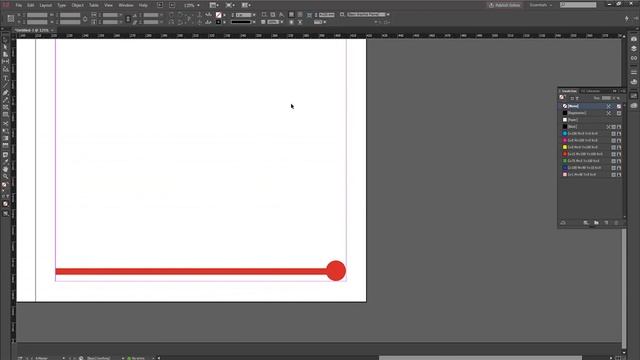Select the Line tool
Image resolution: width=640 pixels, height=360 pixels.
5,85
